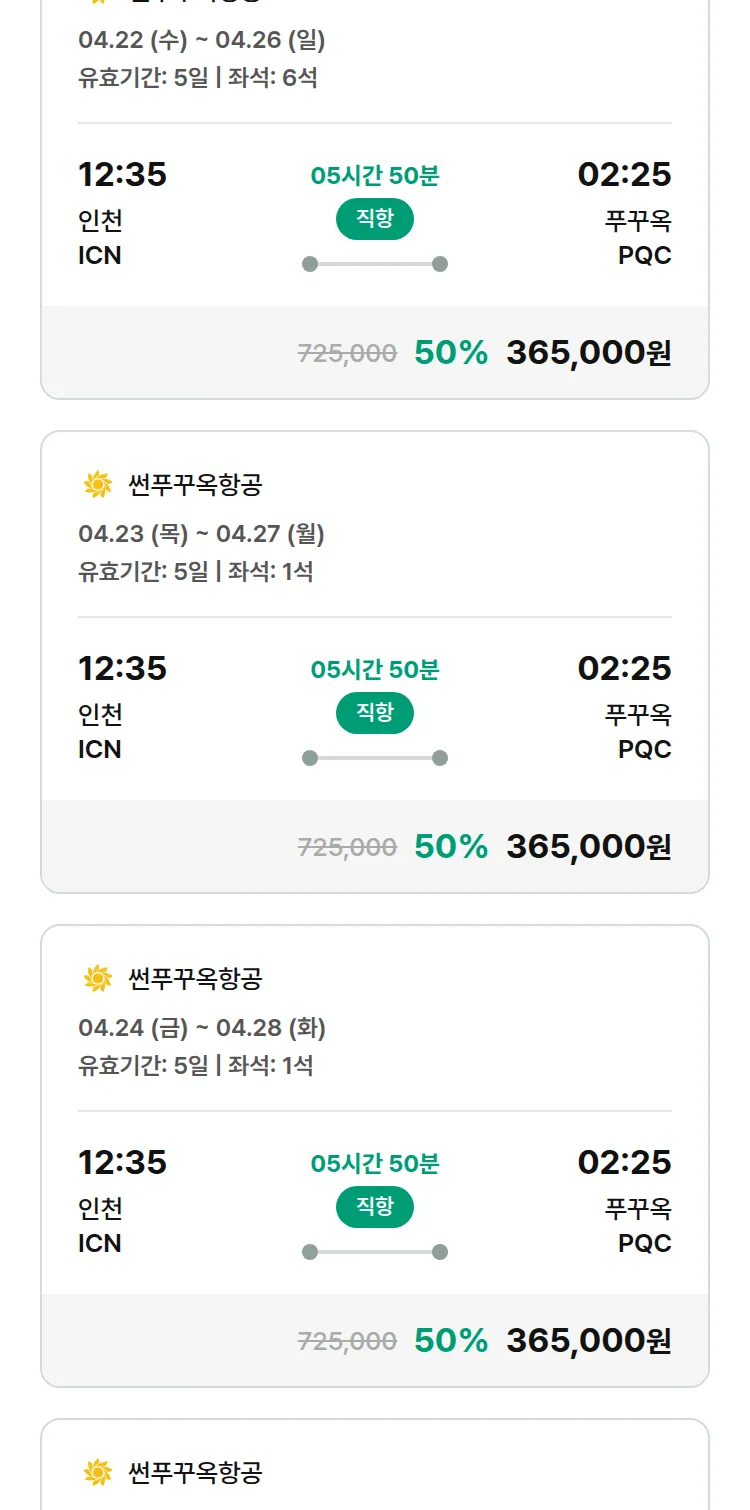Click sun logo on 04.23 flight card
The image size is (750, 1510).
pyautogui.click(x=98, y=485)
